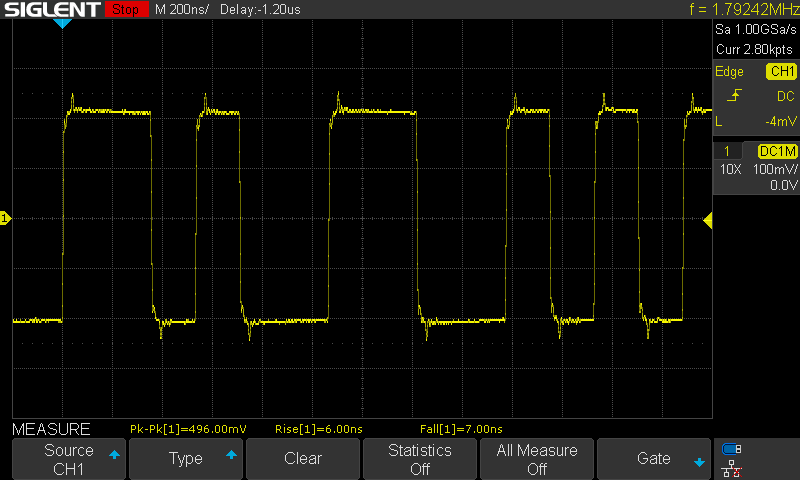Toggle All Measure on
This screenshot has height=480, width=800.
[537, 459]
